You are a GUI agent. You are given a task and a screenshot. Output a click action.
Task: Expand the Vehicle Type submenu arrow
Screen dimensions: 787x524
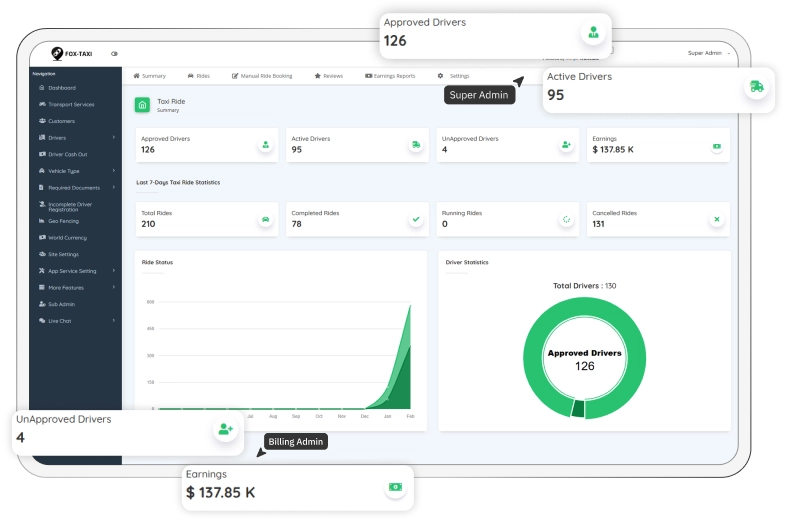(114, 171)
